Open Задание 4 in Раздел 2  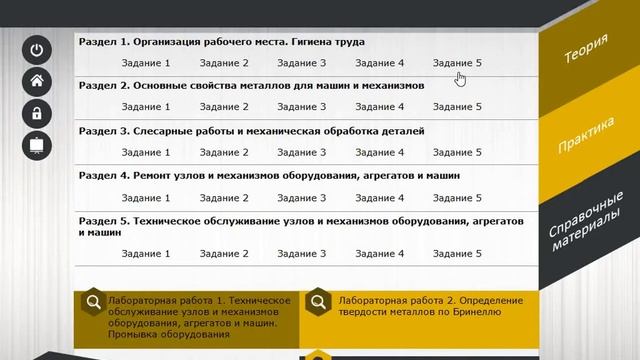(380, 107)
